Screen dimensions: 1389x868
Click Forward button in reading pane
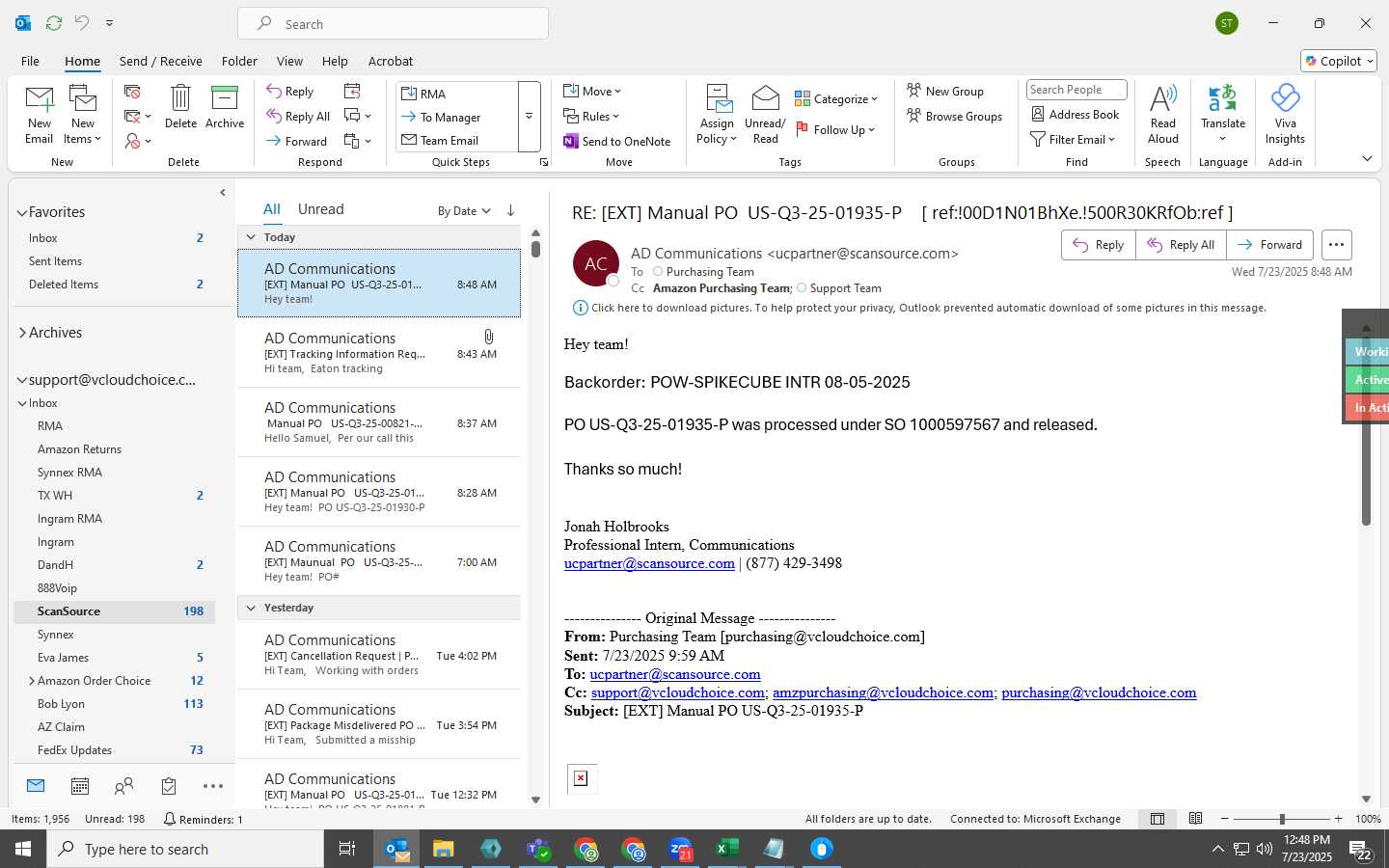[x=1269, y=245]
